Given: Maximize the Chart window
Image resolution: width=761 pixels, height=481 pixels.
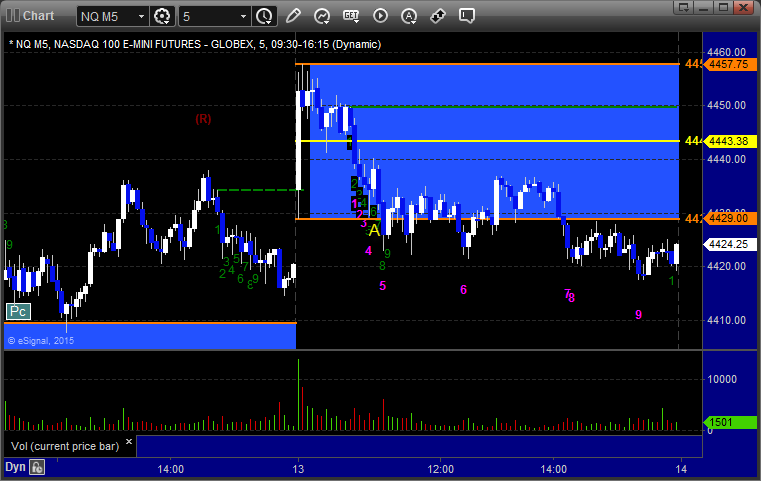Looking at the screenshot, I should [x=724, y=7].
